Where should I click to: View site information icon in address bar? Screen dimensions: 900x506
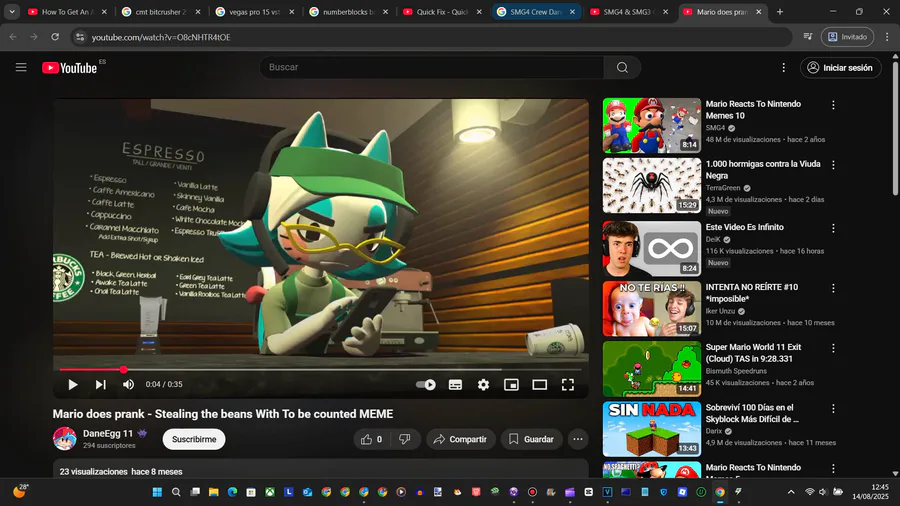[x=80, y=37]
